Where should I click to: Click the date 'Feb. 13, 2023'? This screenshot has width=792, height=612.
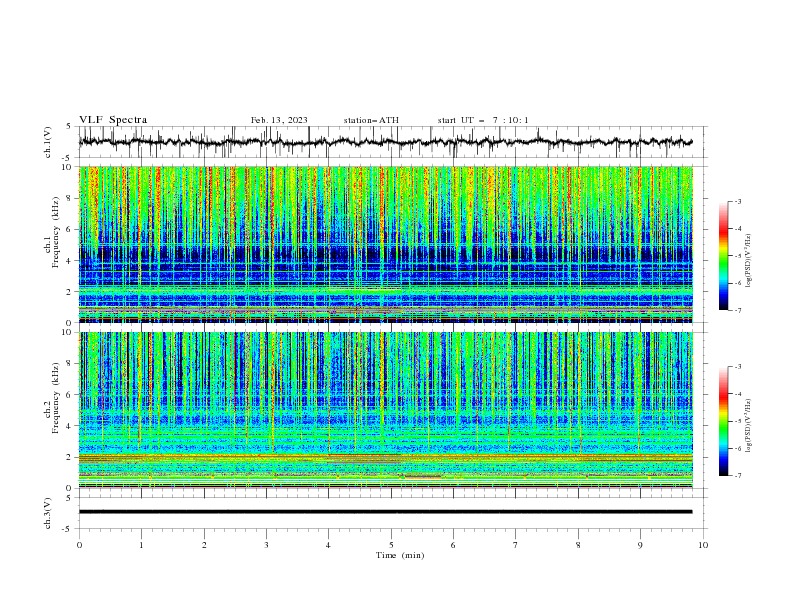279,120
